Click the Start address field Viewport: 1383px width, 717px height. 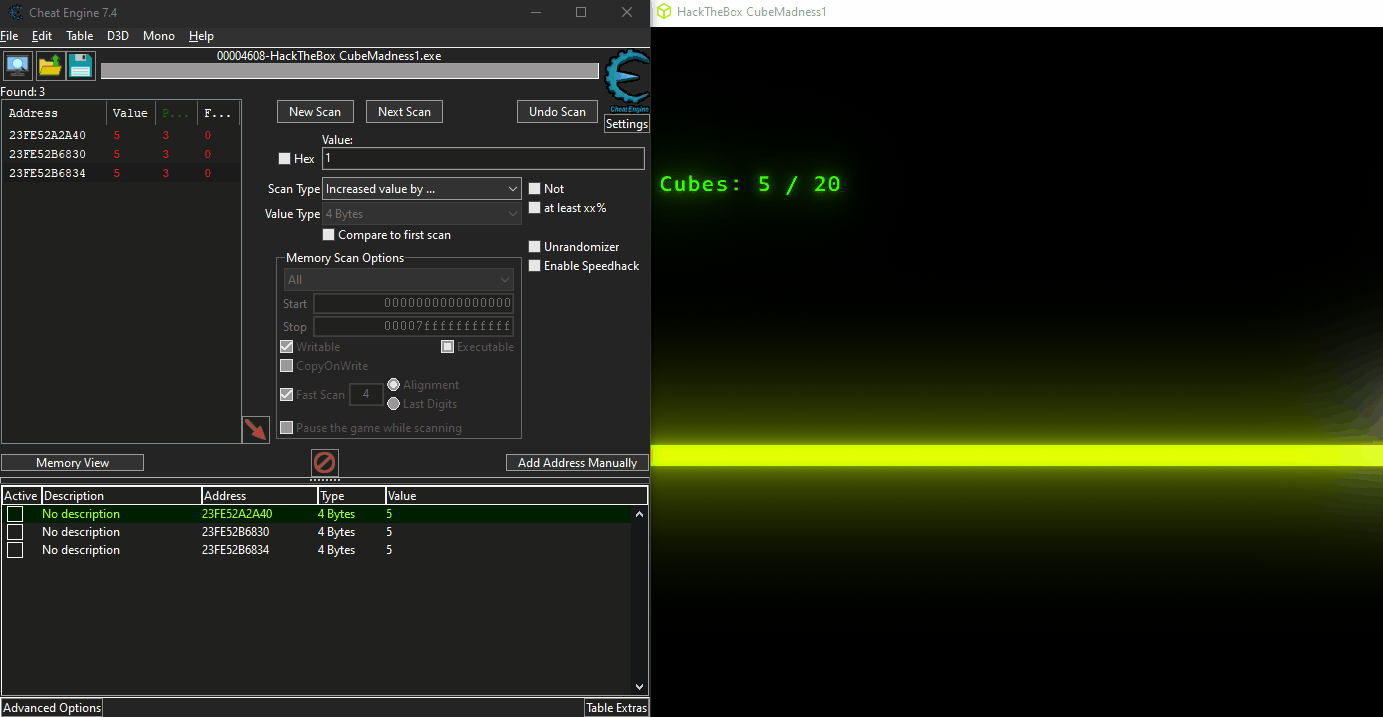(413, 304)
